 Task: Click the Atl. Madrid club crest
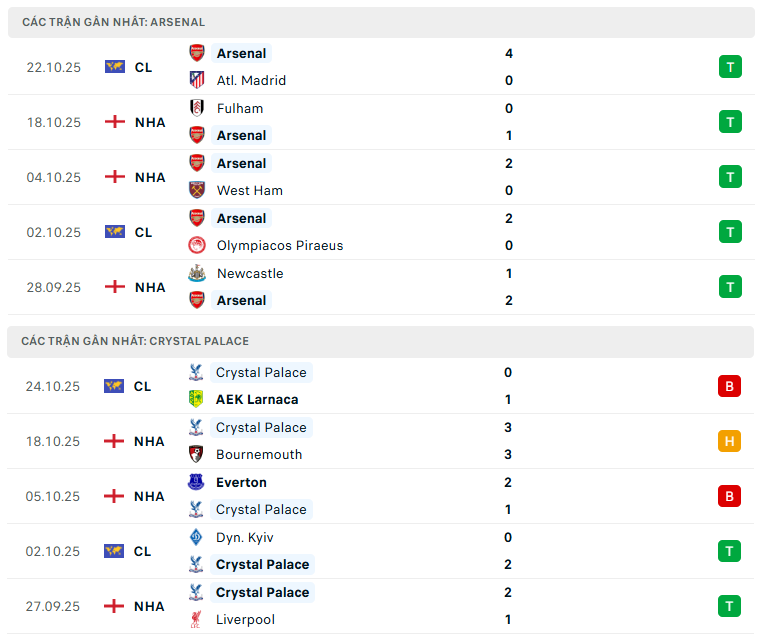point(197,80)
